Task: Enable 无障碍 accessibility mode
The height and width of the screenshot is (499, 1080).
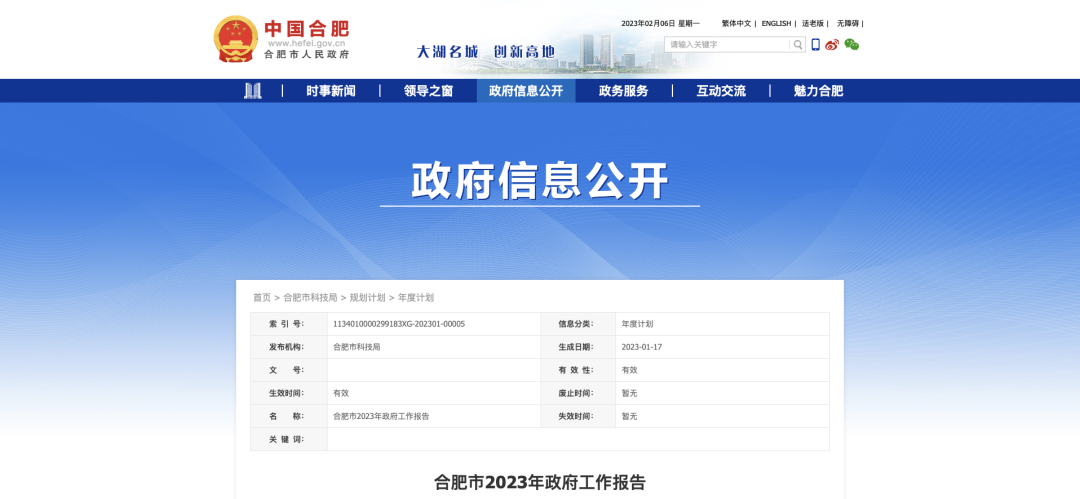Action: point(848,23)
